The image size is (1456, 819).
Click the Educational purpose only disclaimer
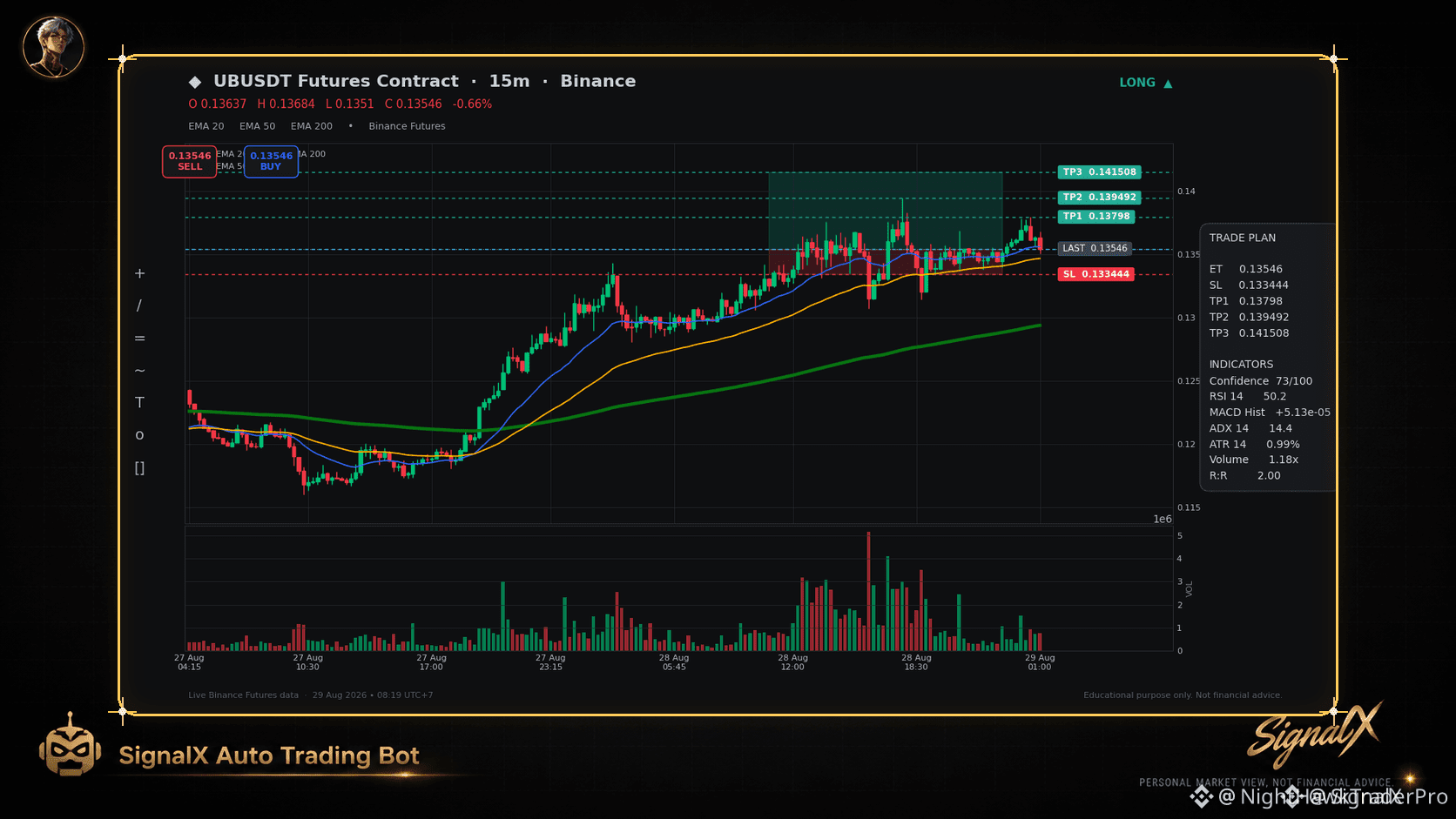click(1183, 695)
